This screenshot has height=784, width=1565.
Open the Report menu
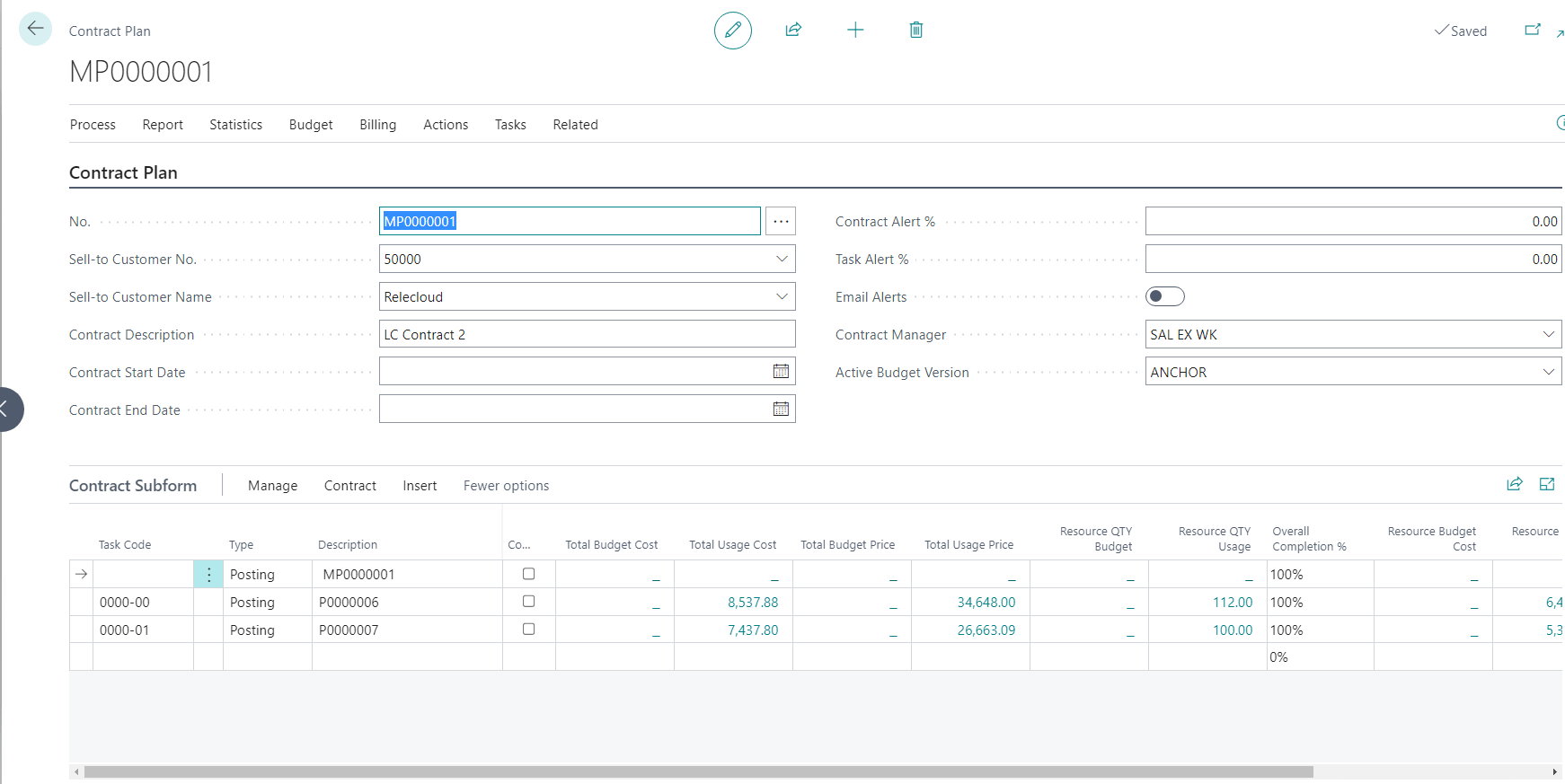[x=163, y=125]
